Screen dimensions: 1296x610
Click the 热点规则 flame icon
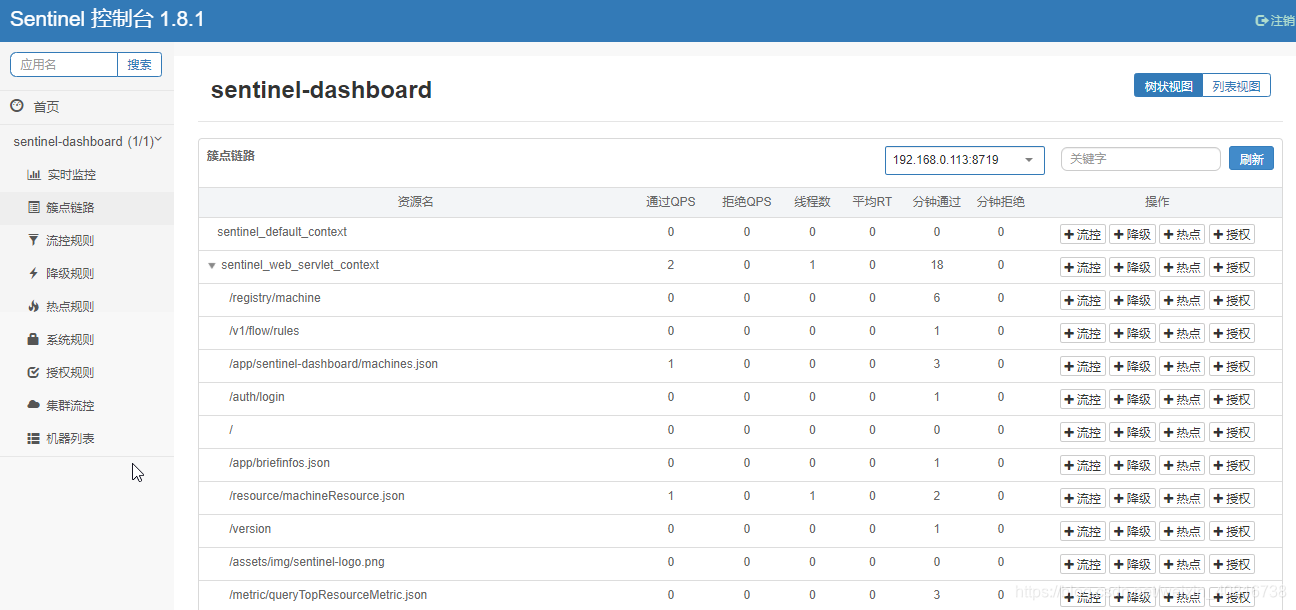(x=34, y=306)
